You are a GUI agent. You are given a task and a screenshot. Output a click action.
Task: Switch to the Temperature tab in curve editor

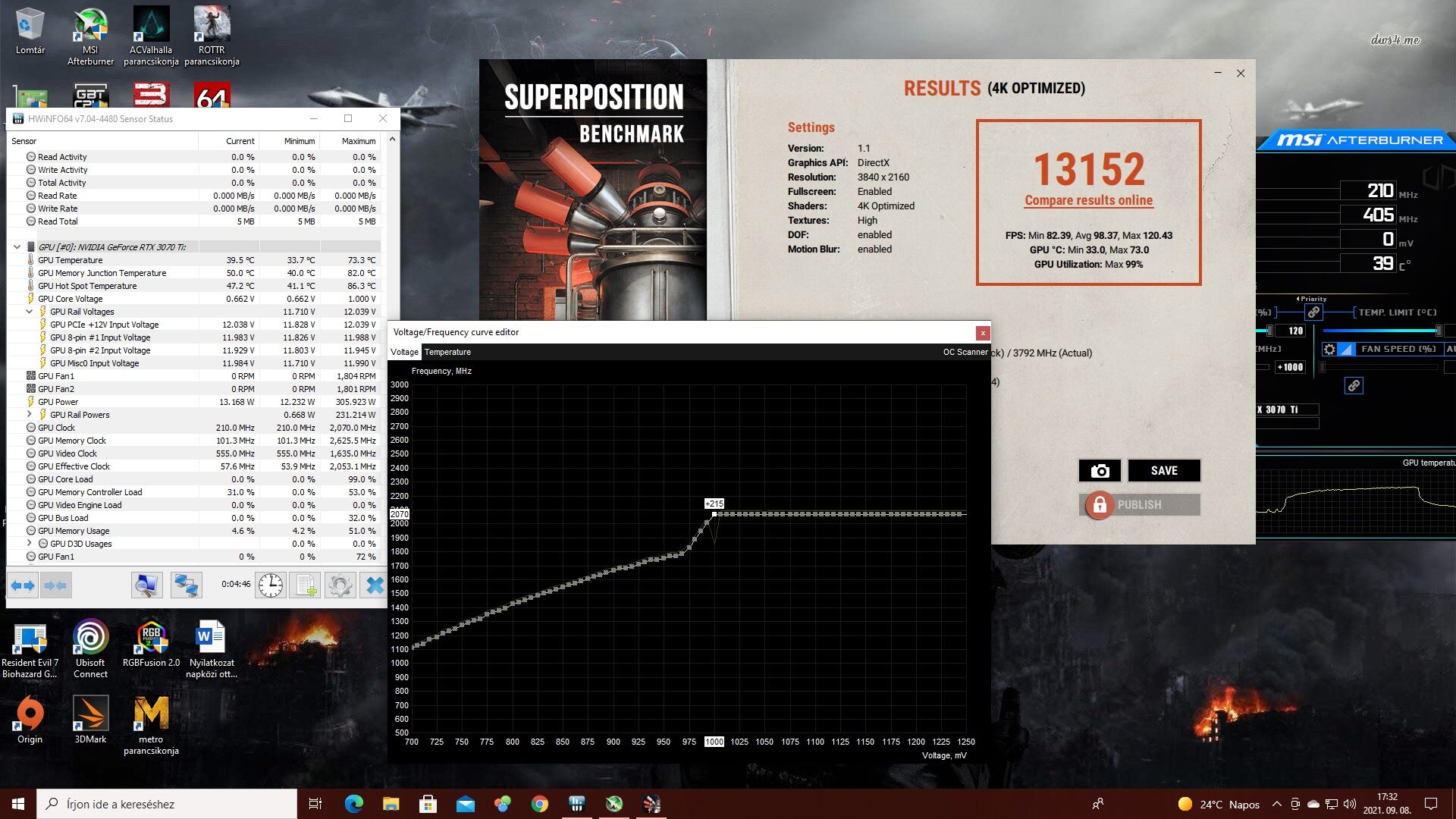point(447,353)
